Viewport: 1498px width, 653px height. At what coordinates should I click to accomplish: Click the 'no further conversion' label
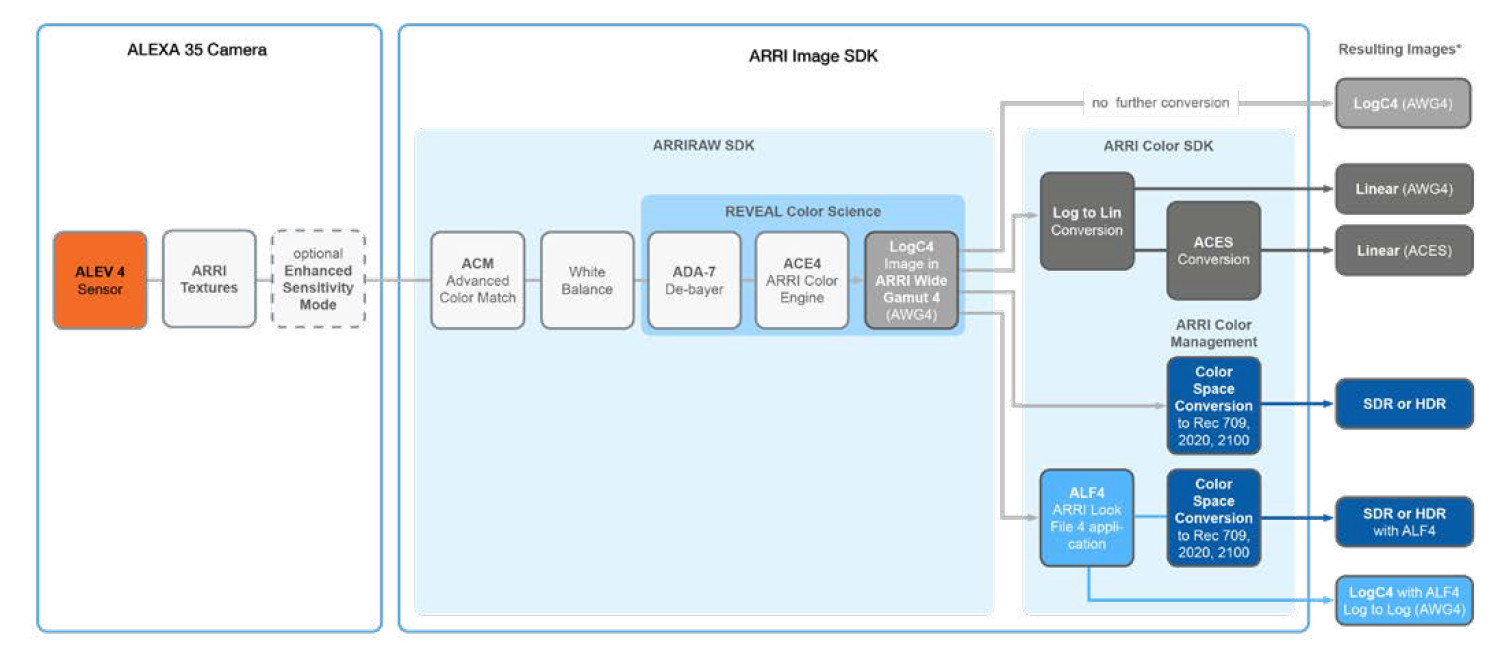(x=1160, y=103)
